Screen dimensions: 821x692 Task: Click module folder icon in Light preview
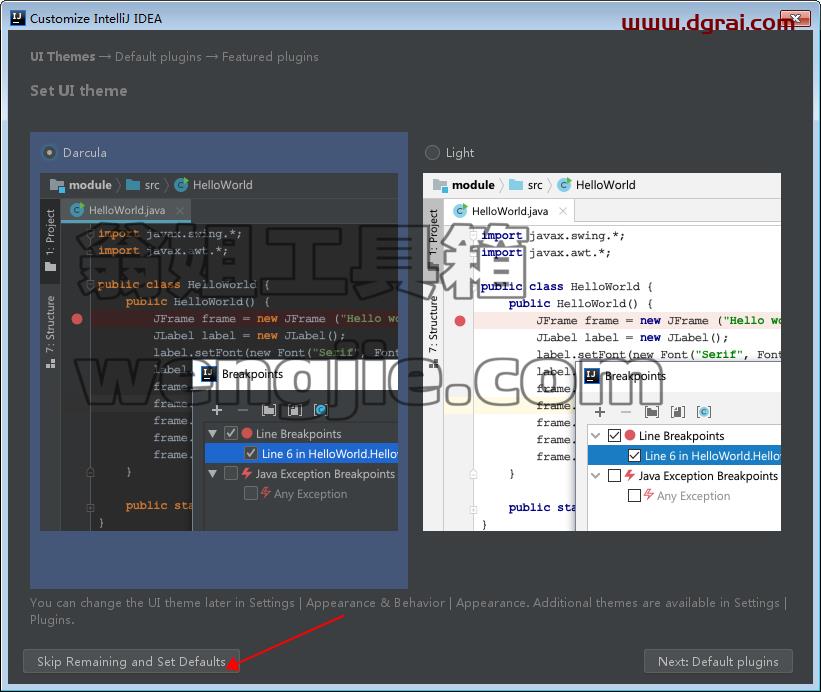(440, 185)
